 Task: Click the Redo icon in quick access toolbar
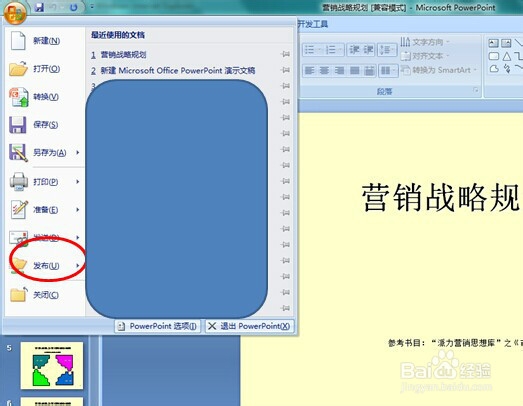pos(73,7)
